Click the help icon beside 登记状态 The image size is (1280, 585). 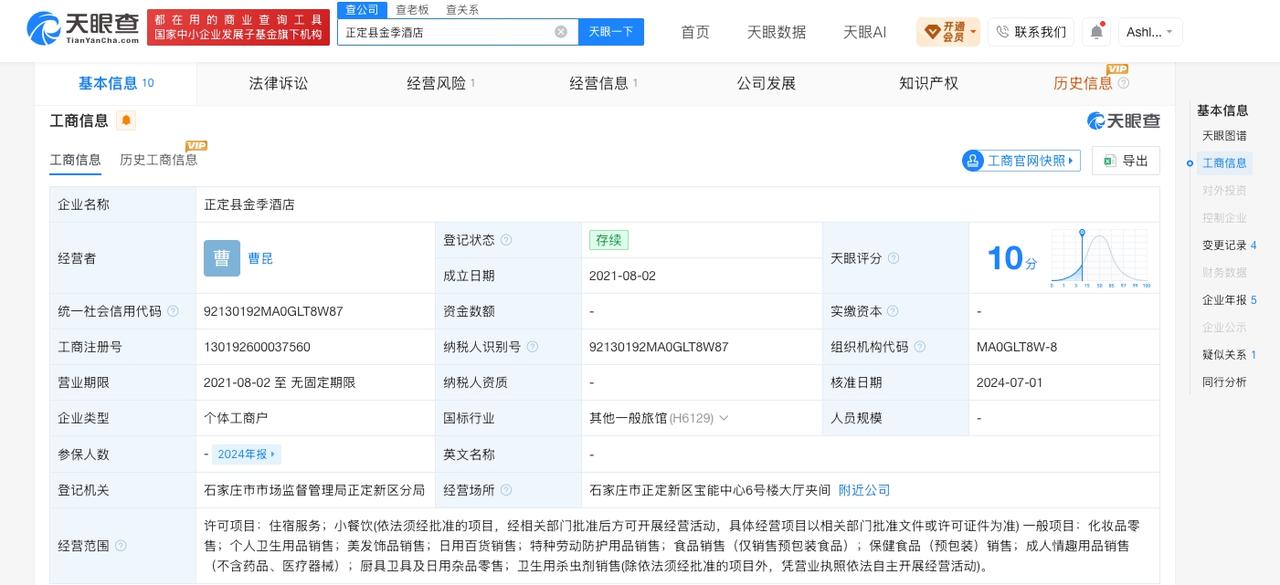point(506,240)
